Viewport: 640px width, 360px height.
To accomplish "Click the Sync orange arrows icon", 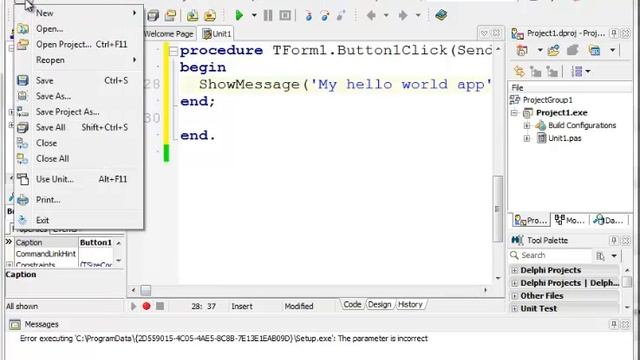I will [519, 72].
